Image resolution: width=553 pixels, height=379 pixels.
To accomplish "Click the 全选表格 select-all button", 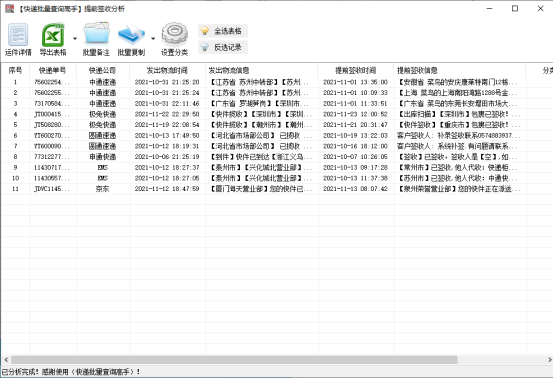I will pyautogui.click(x=223, y=31).
